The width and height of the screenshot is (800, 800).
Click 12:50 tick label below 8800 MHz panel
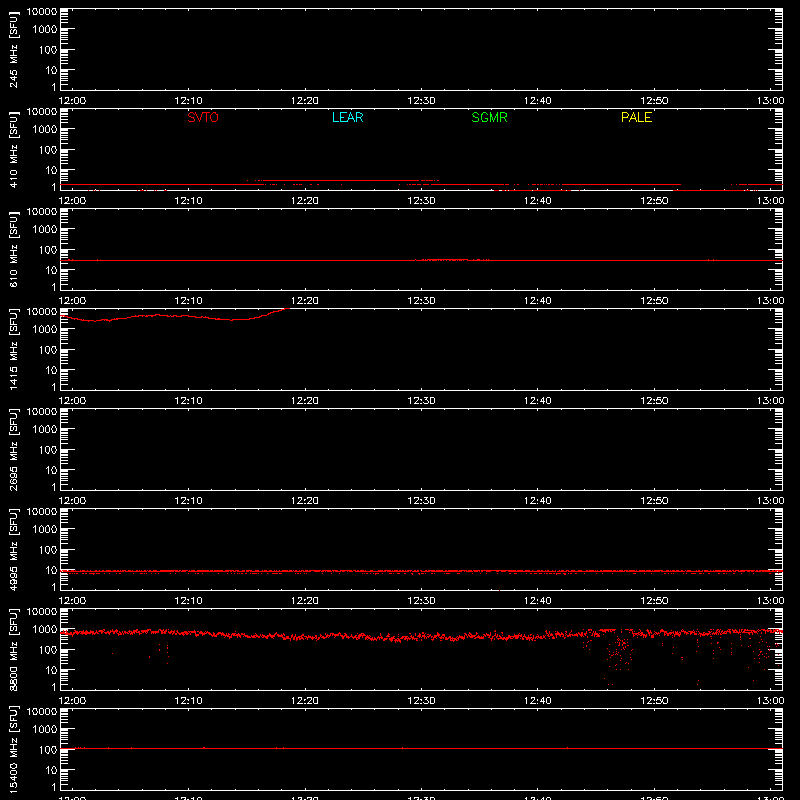point(654,701)
